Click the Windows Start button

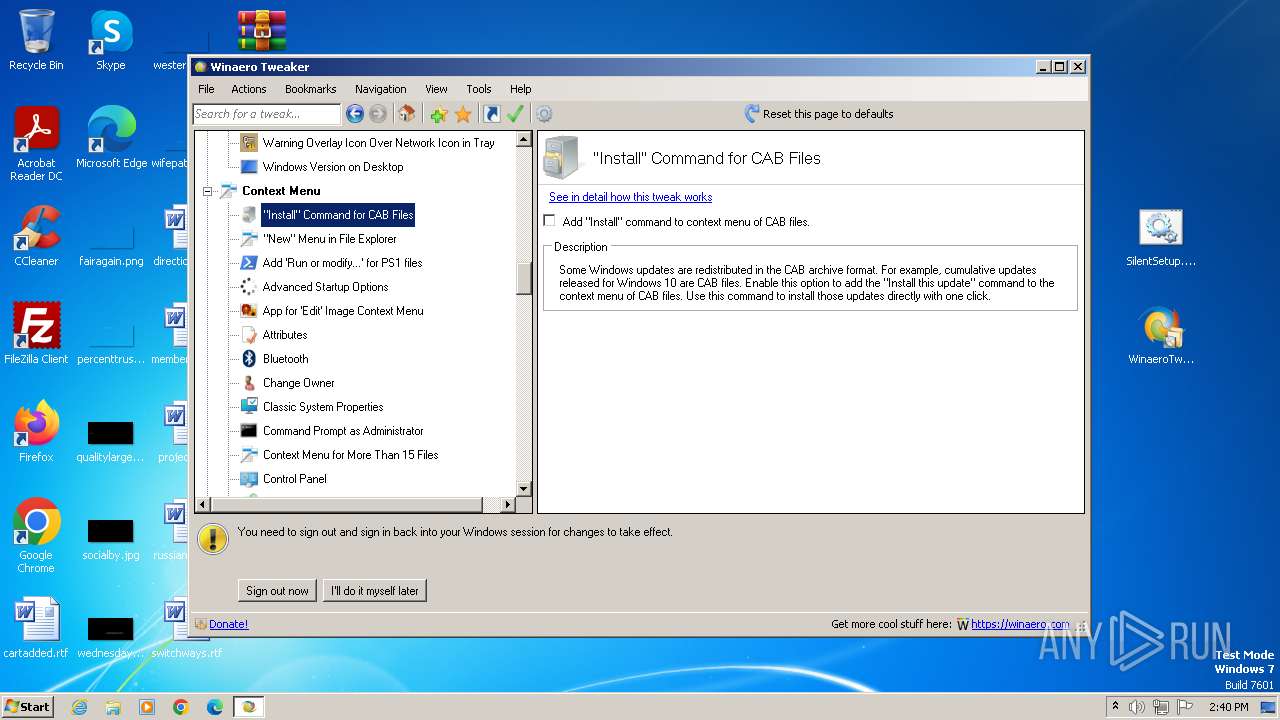[28, 706]
